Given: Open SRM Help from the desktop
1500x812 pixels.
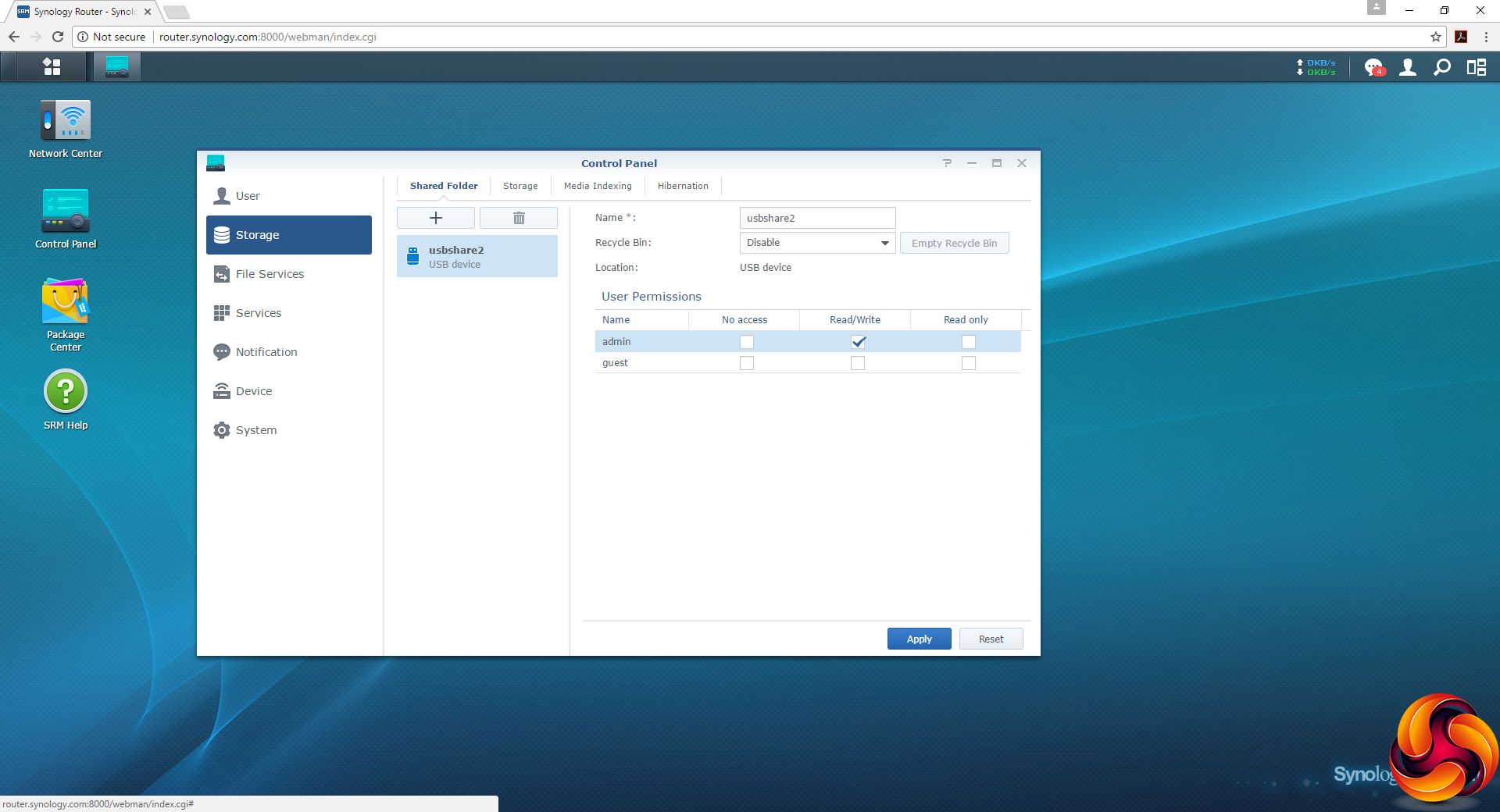Looking at the screenshot, I should 66,392.
